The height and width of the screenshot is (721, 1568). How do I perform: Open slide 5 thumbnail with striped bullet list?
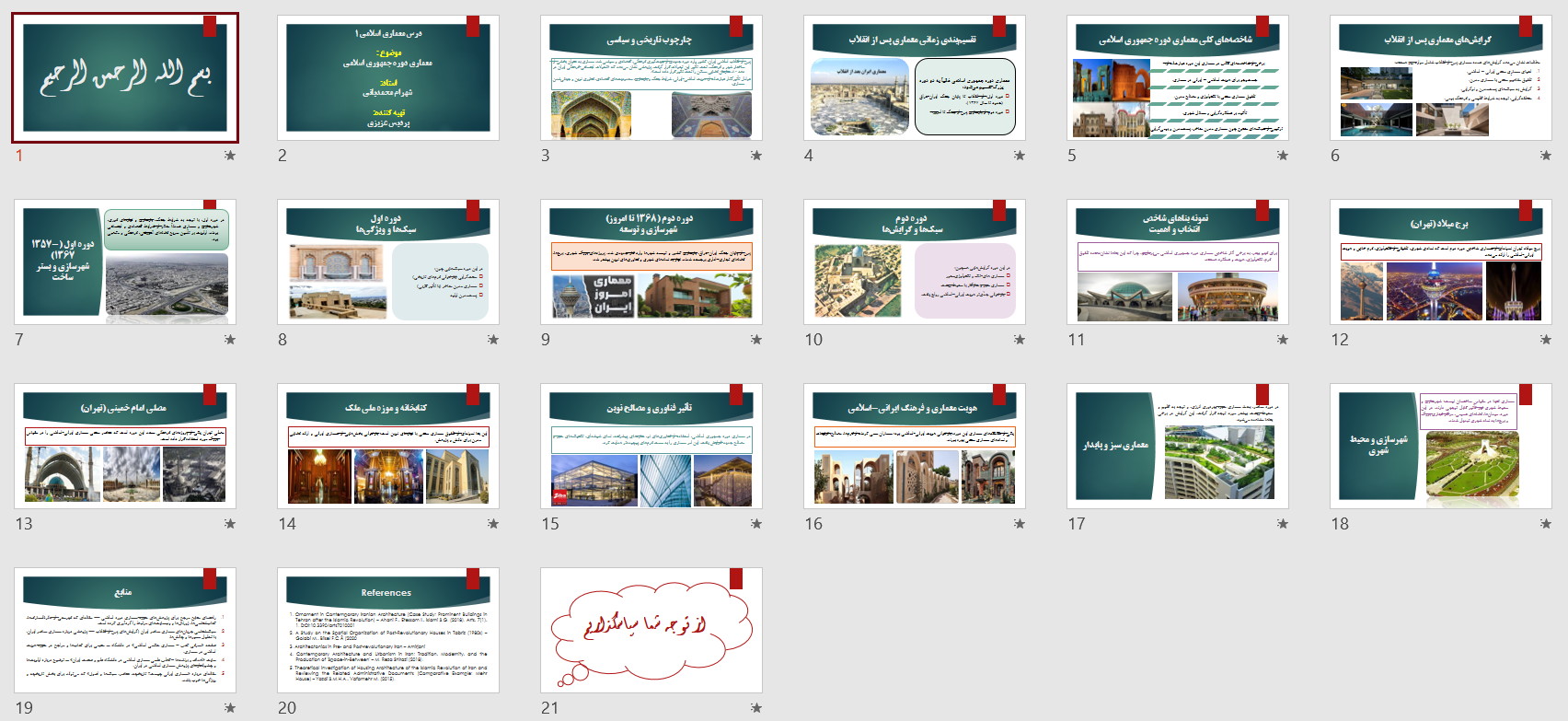pyautogui.click(x=1177, y=77)
